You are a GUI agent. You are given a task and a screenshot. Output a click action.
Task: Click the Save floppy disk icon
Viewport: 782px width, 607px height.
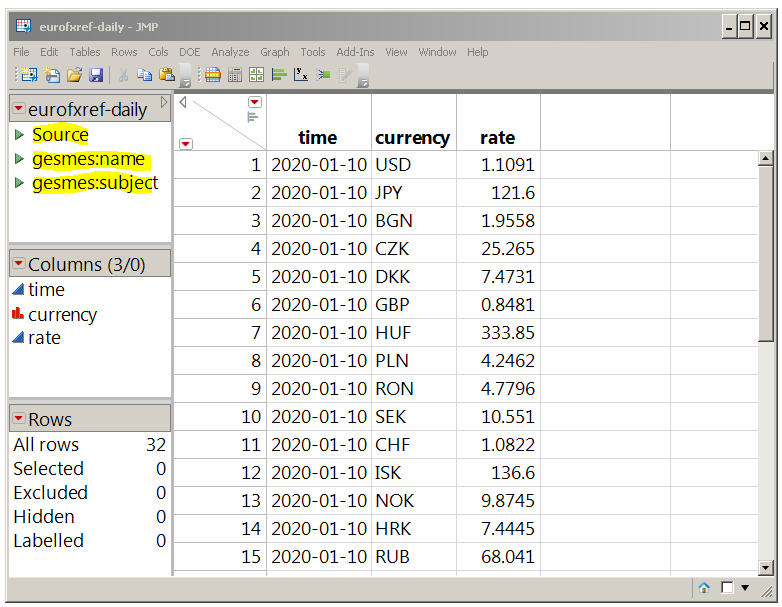pyautogui.click(x=96, y=75)
